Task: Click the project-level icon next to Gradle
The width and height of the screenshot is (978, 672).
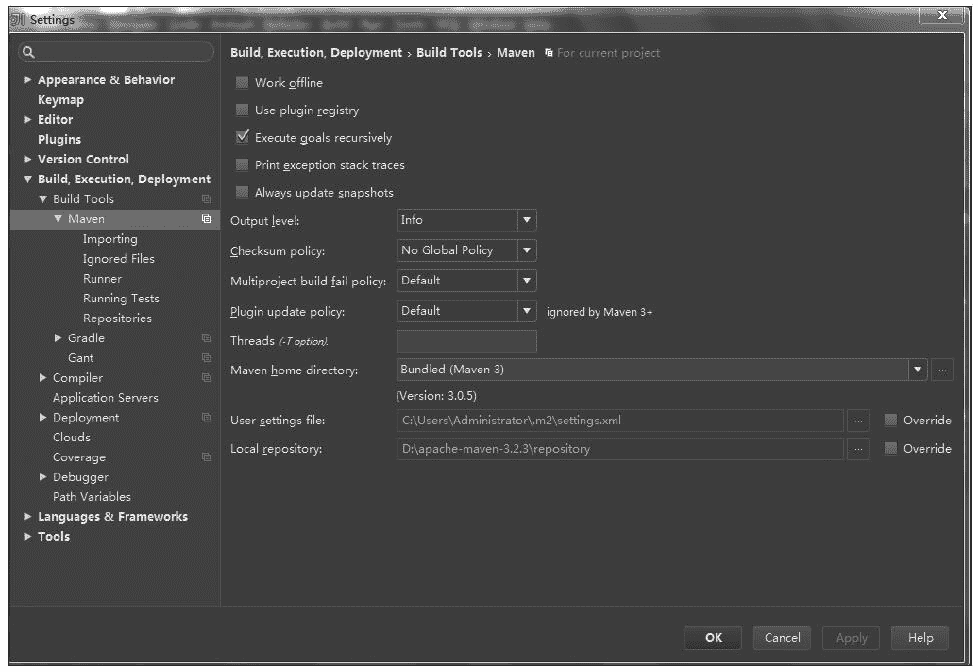Action: click(x=206, y=339)
